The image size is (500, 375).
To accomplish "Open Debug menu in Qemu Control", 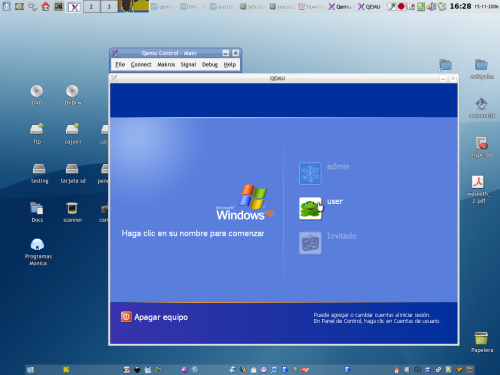I will point(210,64).
